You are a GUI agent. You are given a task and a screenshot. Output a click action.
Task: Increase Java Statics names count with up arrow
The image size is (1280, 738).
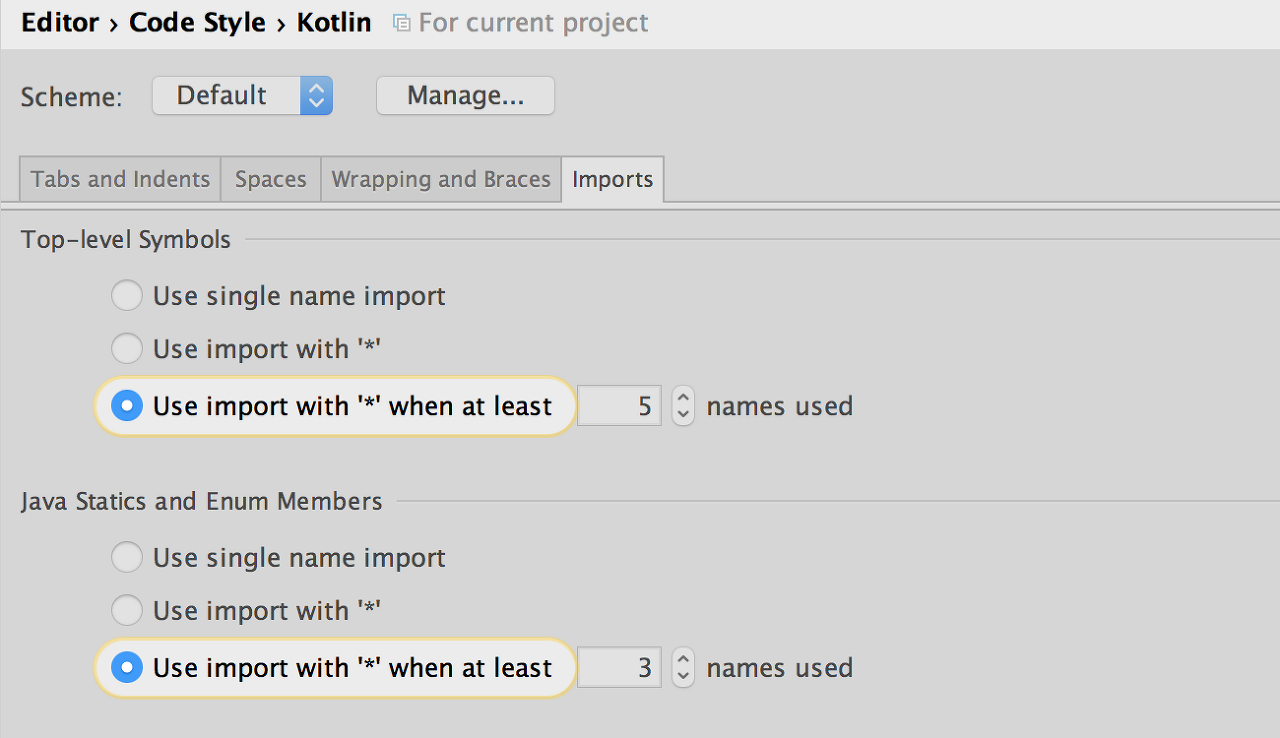pos(683,659)
